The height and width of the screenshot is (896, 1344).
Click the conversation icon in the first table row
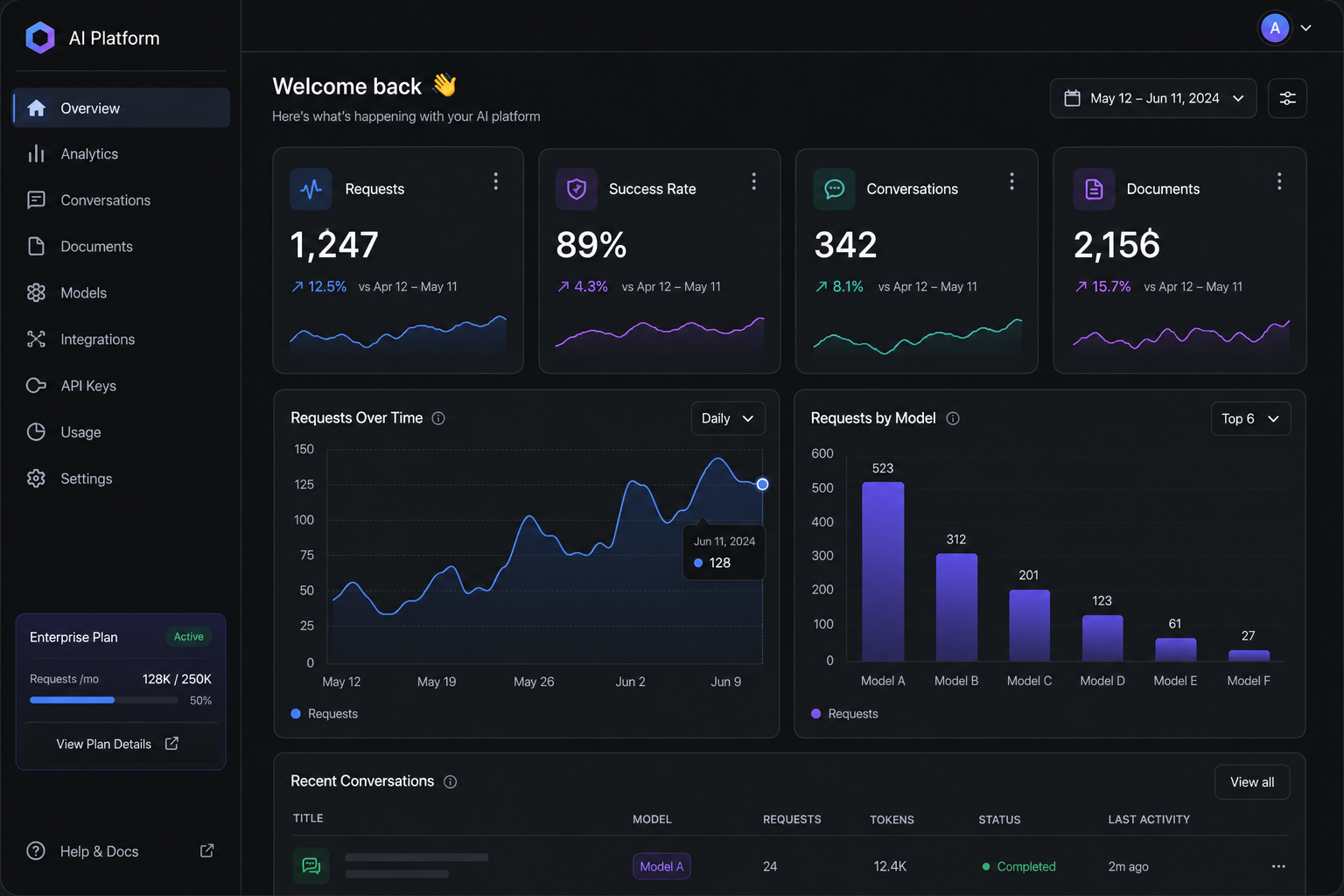point(311,866)
